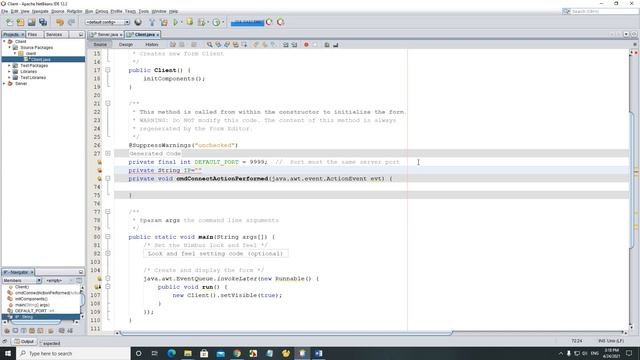Open the Run Project dropdown arrow

pos(181,22)
